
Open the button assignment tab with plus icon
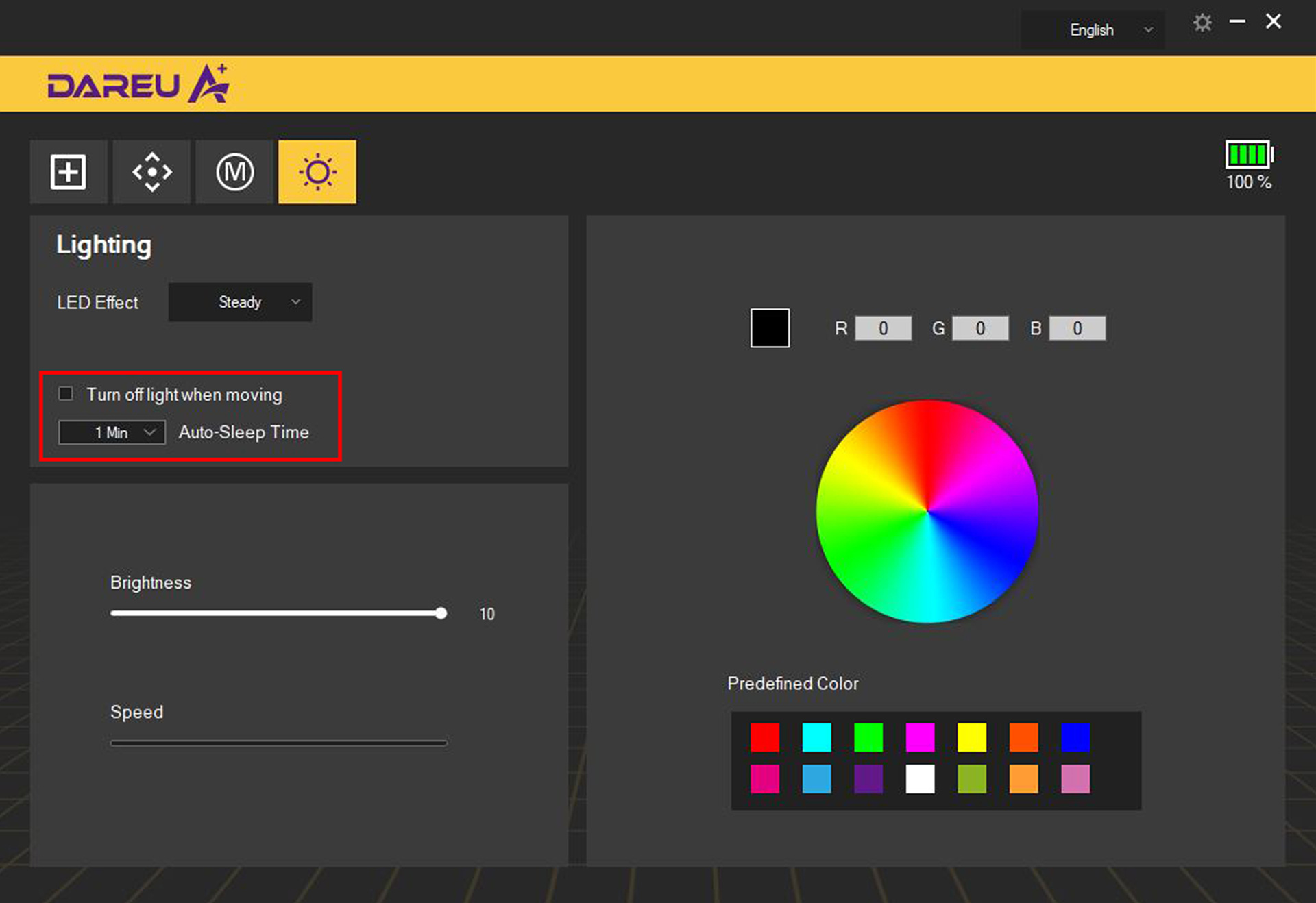68,171
